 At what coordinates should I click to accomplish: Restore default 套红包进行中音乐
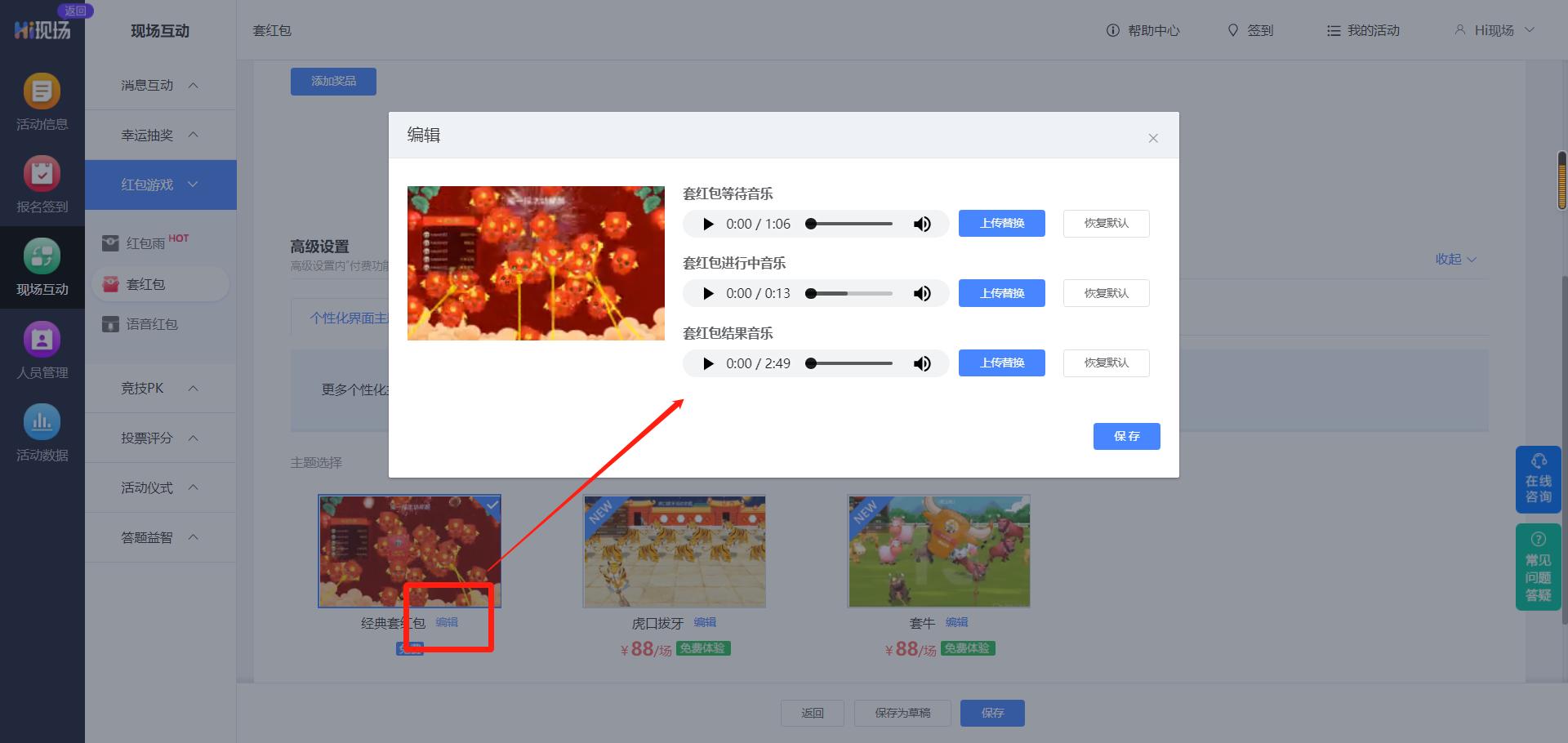point(1106,293)
